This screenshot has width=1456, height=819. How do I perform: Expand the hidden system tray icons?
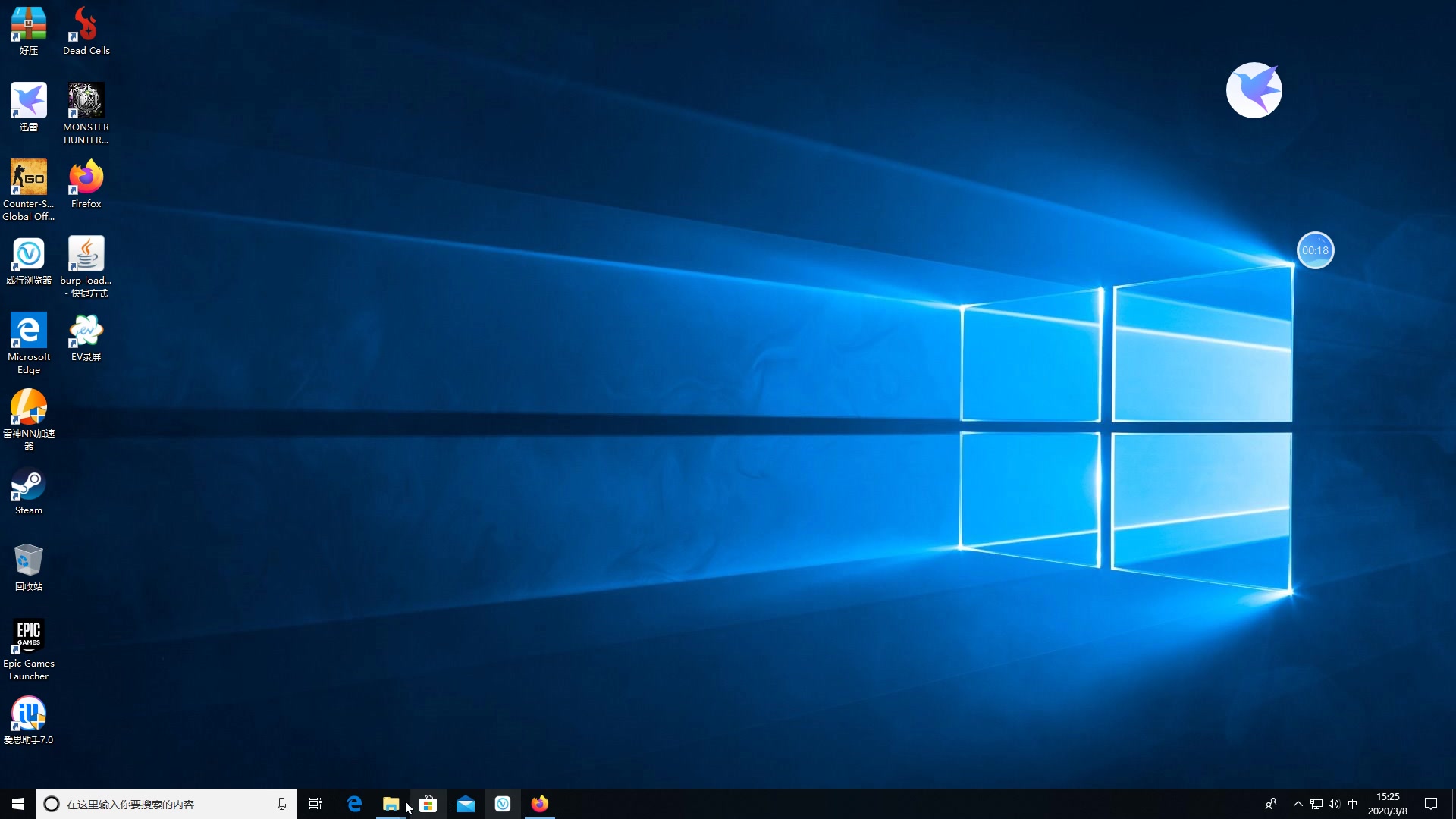point(1298,804)
